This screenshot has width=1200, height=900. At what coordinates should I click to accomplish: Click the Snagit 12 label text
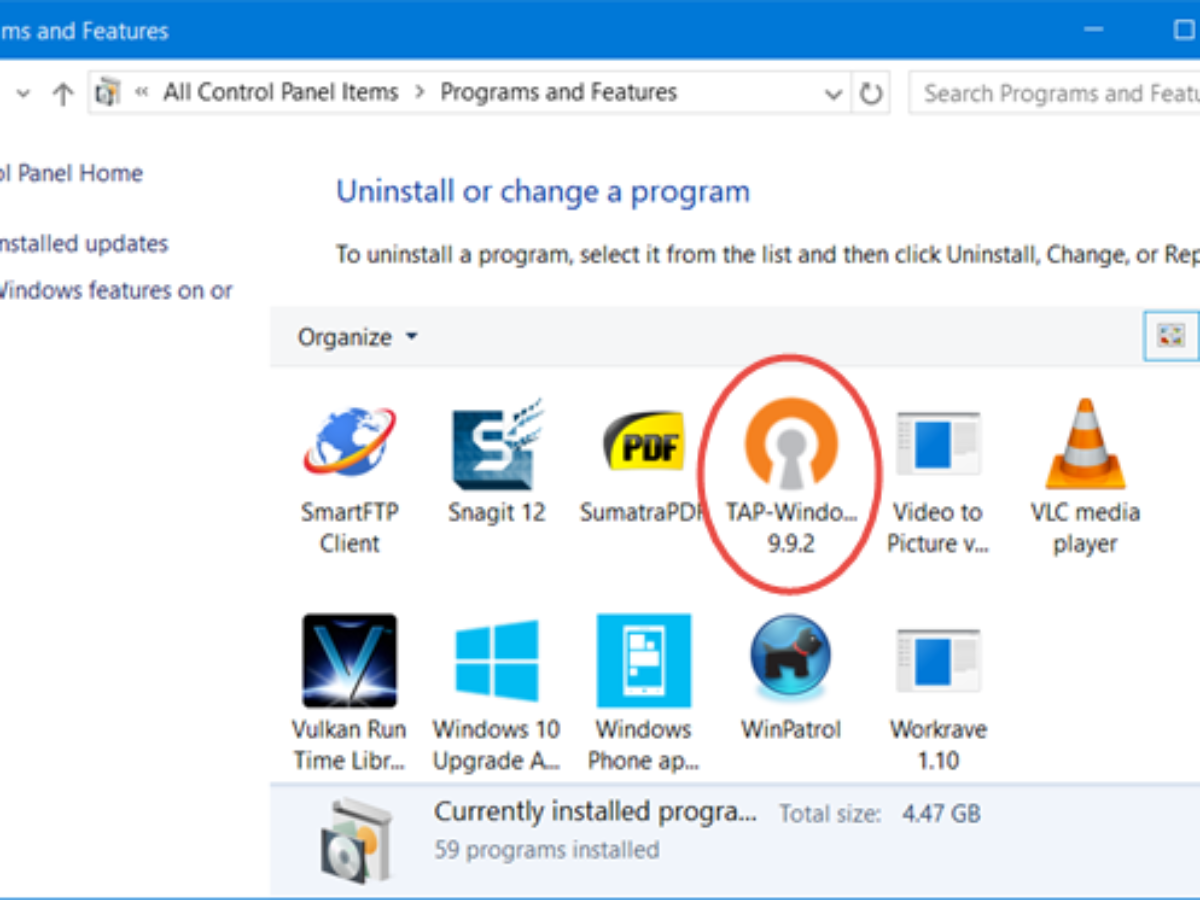pyautogui.click(x=497, y=513)
